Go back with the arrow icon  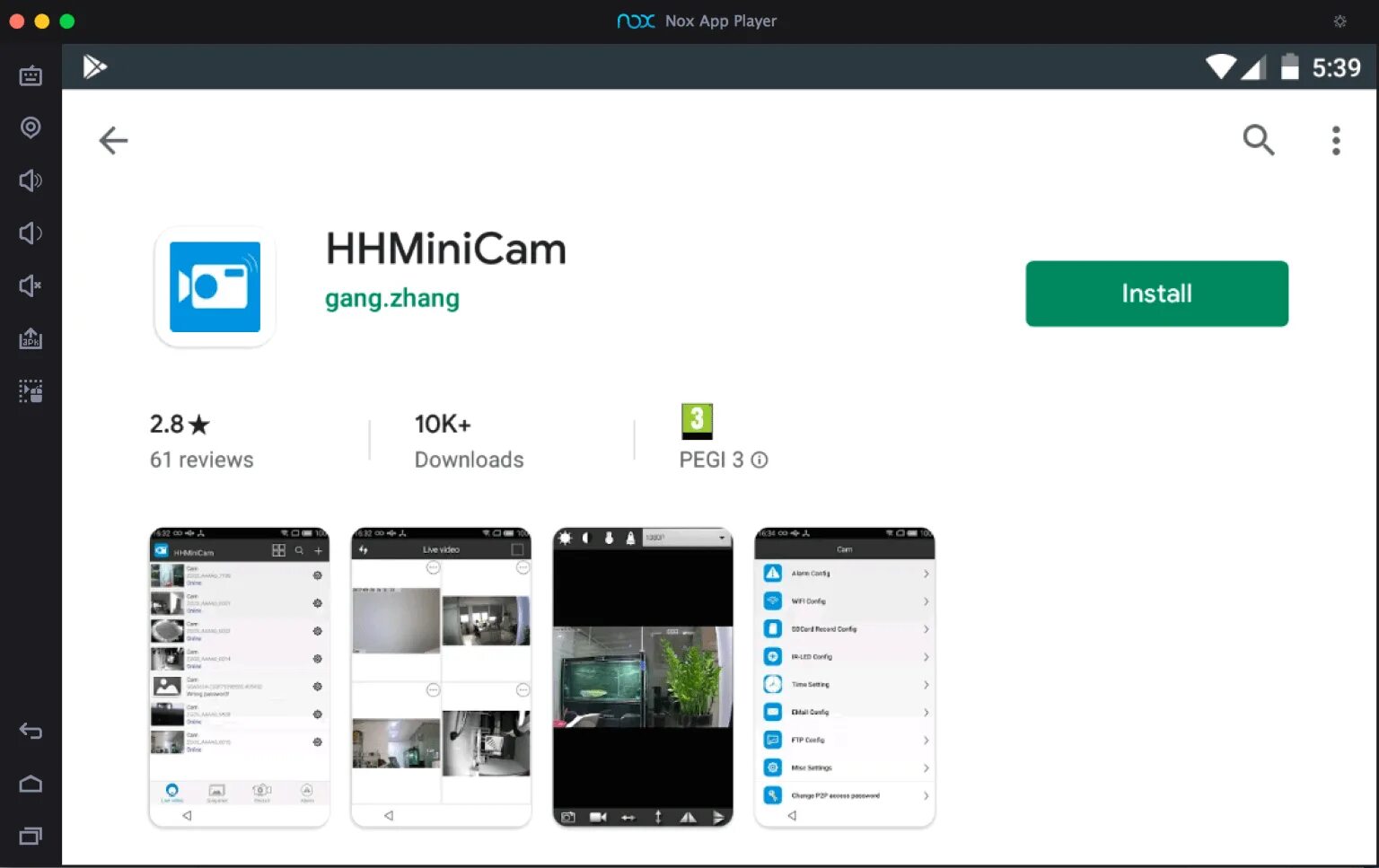point(113,140)
